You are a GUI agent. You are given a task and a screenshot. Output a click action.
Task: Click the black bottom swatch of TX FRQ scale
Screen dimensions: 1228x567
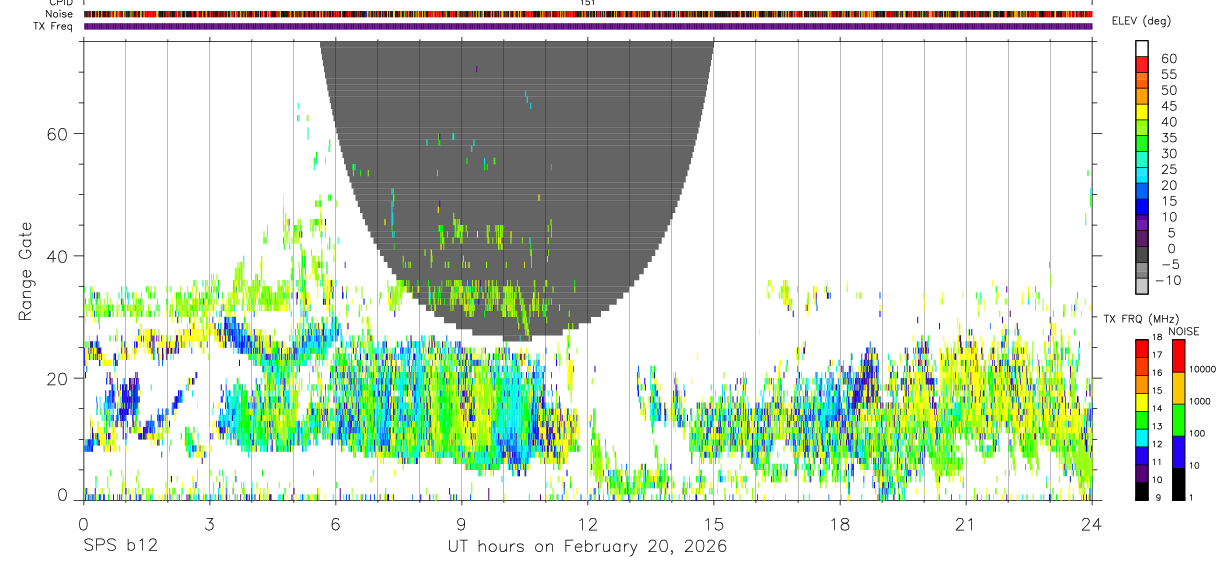pos(1142,491)
